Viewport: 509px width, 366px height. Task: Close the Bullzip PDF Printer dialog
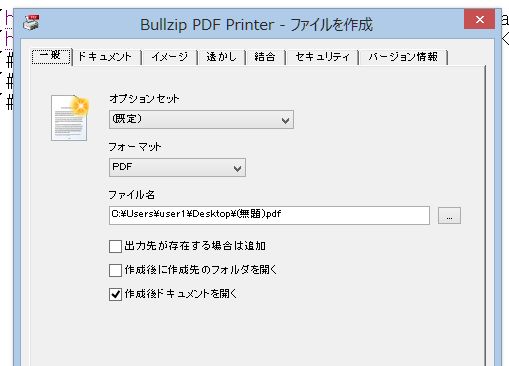click(x=480, y=19)
